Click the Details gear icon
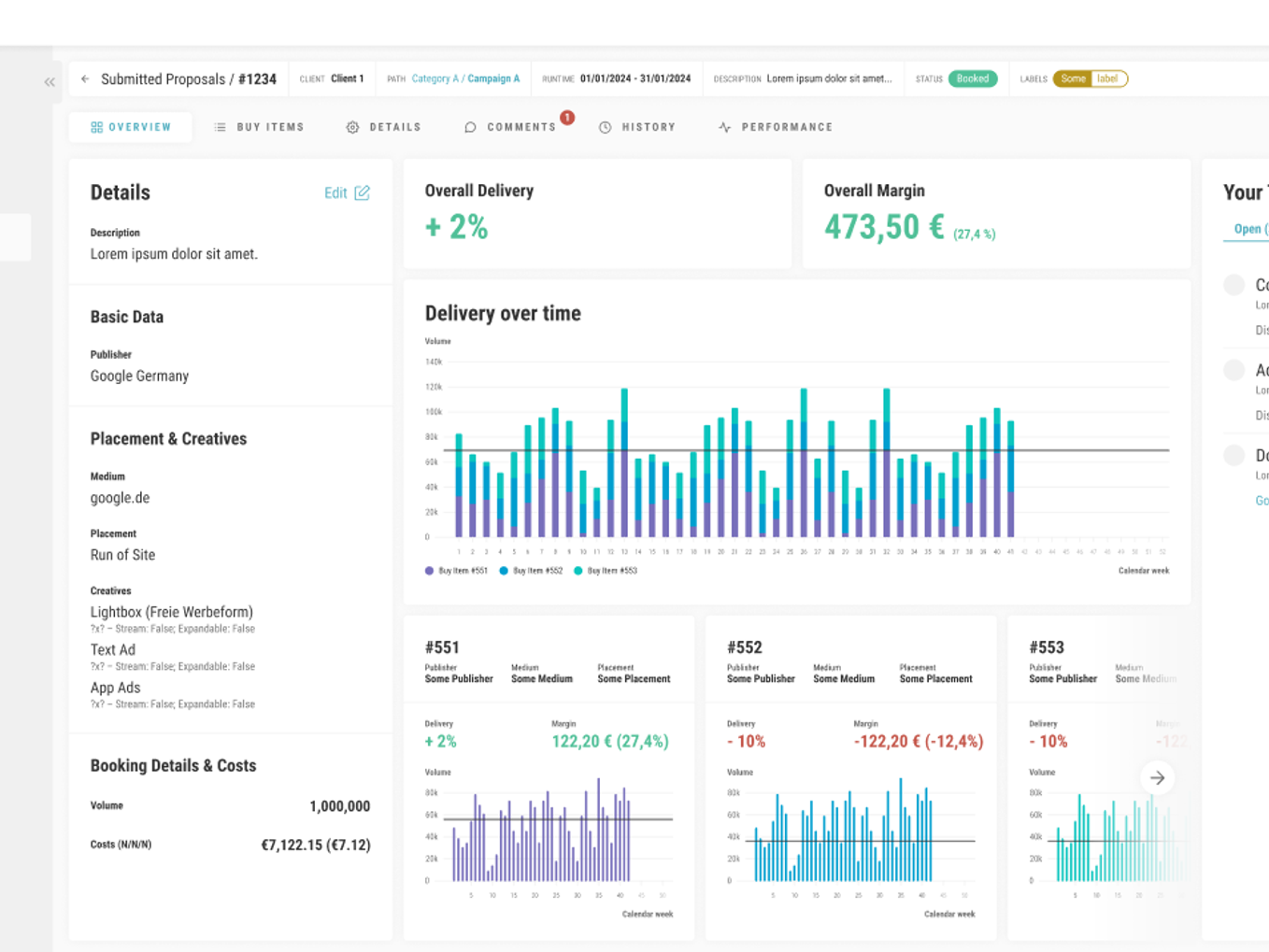The height and width of the screenshot is (952, 1269). click(x=352, y=127)
